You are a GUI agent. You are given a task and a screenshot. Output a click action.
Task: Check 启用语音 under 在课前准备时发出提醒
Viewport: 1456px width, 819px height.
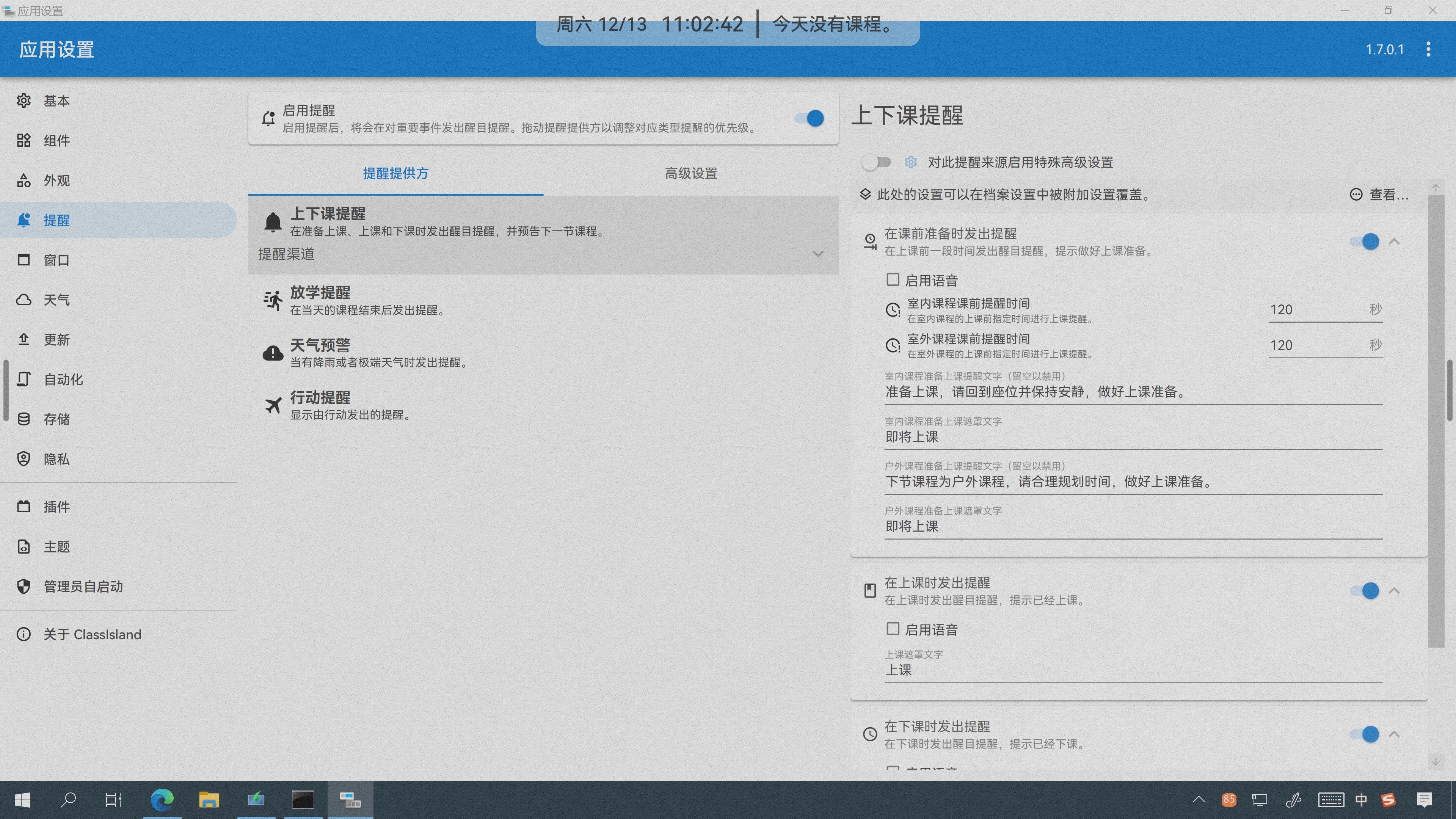[x=893, y=280]
